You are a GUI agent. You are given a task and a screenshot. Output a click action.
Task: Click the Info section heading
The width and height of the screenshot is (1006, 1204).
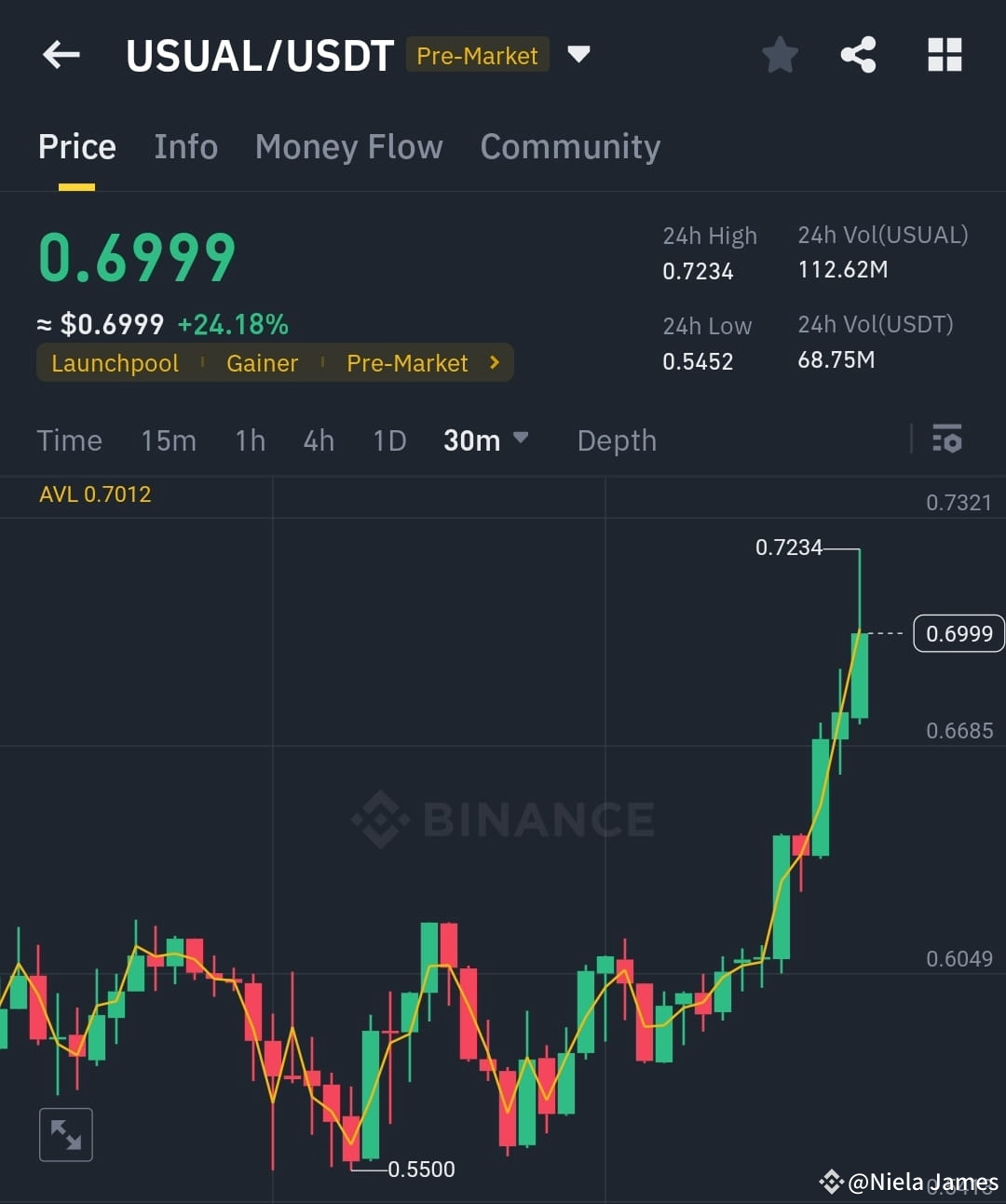pyautogui.click(x=185, y=146)
